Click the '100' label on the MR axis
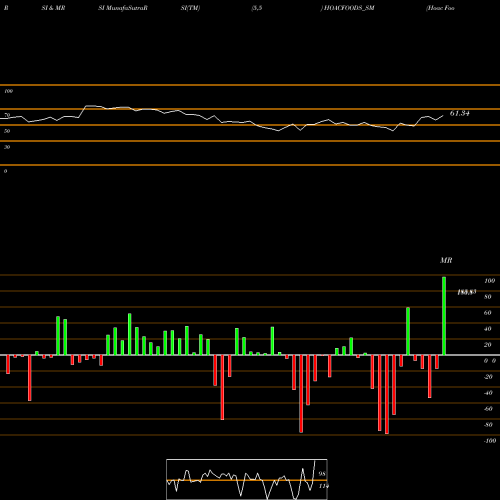The image size is (500, 500). 490,281
